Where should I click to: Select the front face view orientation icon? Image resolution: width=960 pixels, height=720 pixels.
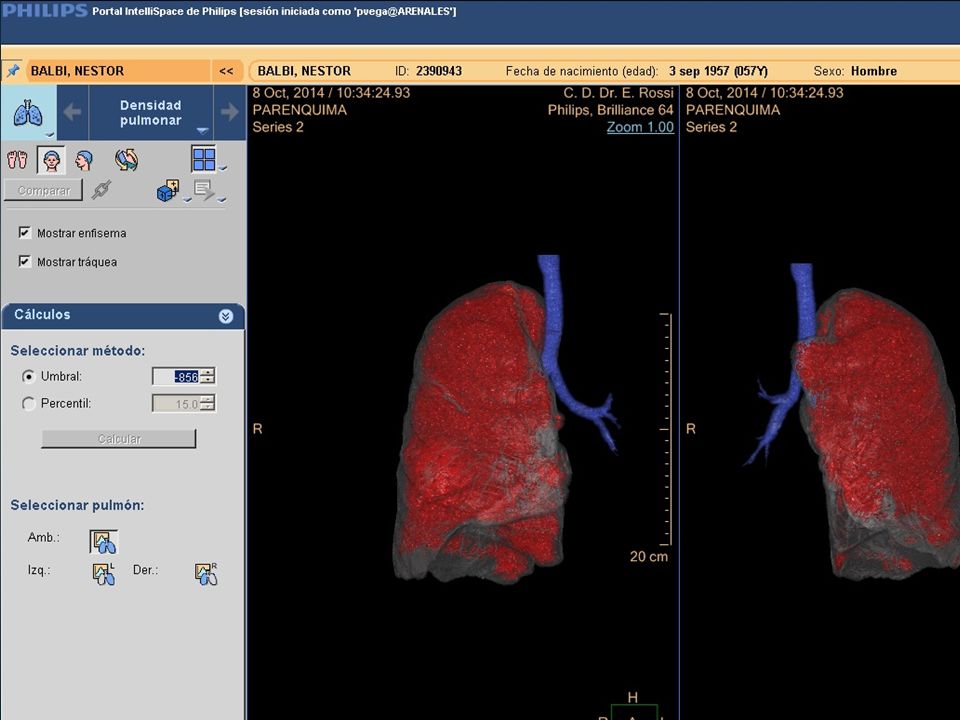click(51, 160)
